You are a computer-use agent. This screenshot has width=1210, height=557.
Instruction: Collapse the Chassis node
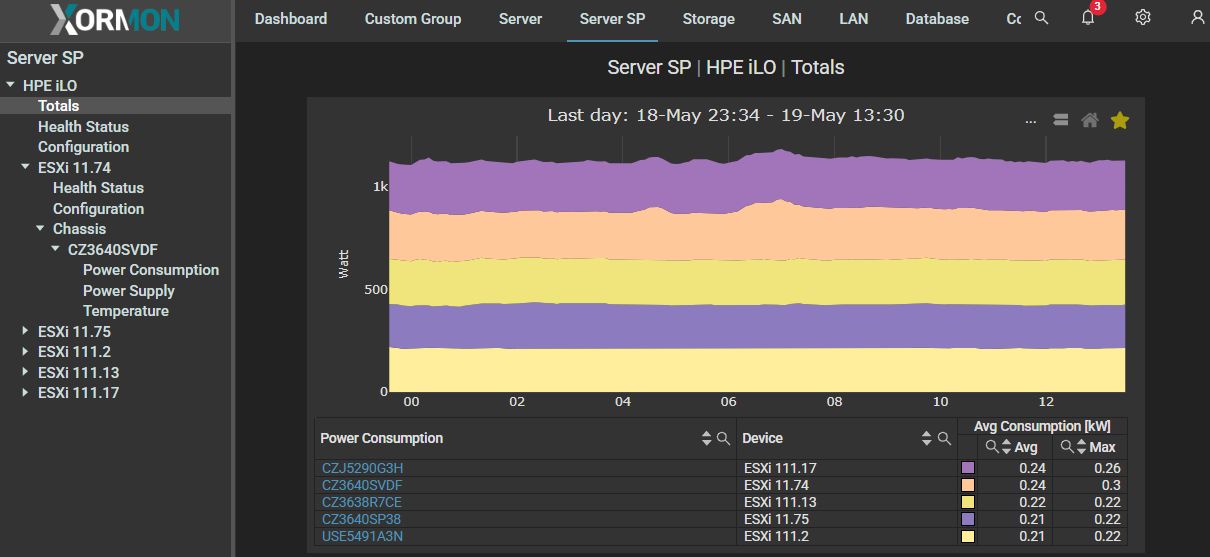coord(41,229)
